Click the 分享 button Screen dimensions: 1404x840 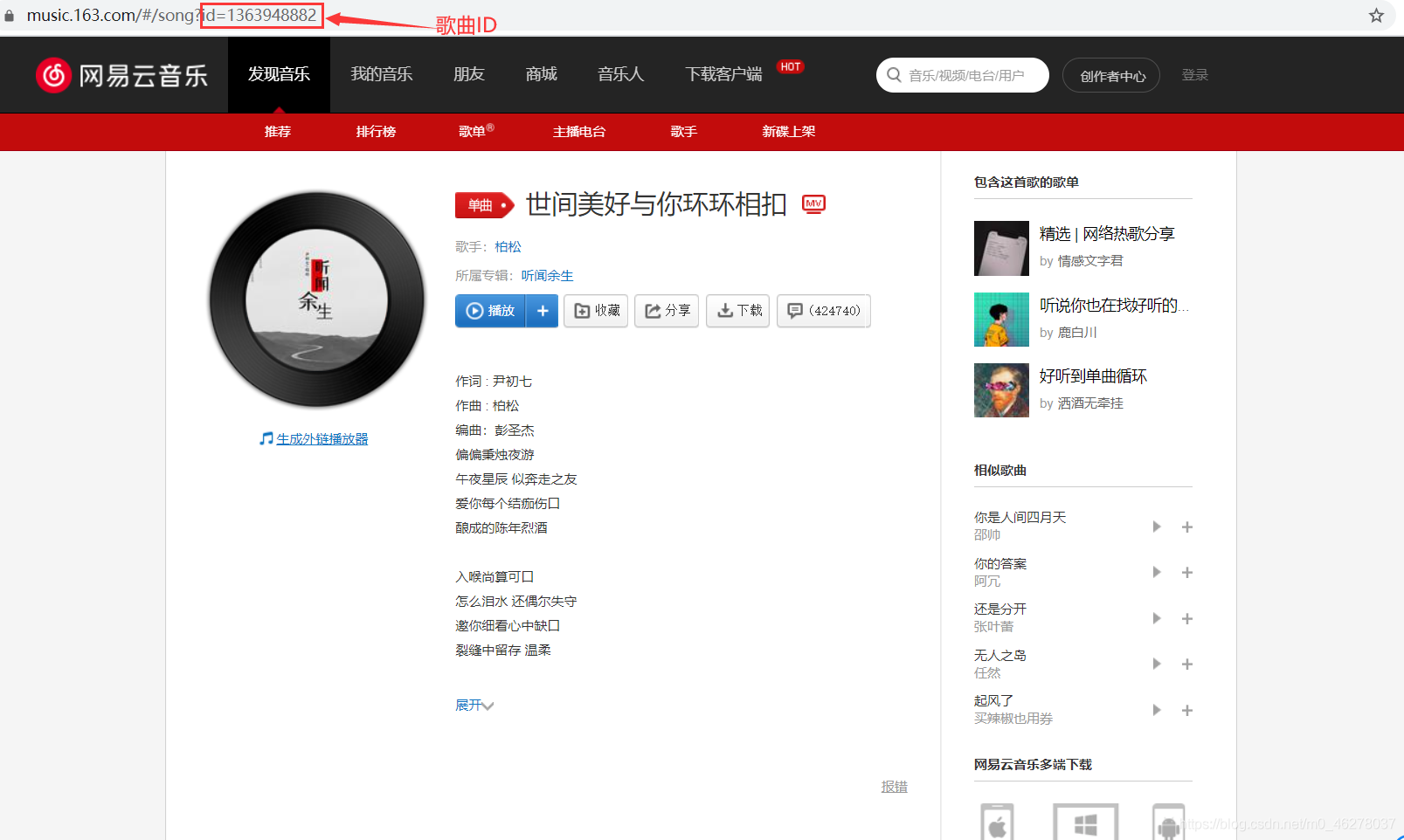tap(667, 311)
